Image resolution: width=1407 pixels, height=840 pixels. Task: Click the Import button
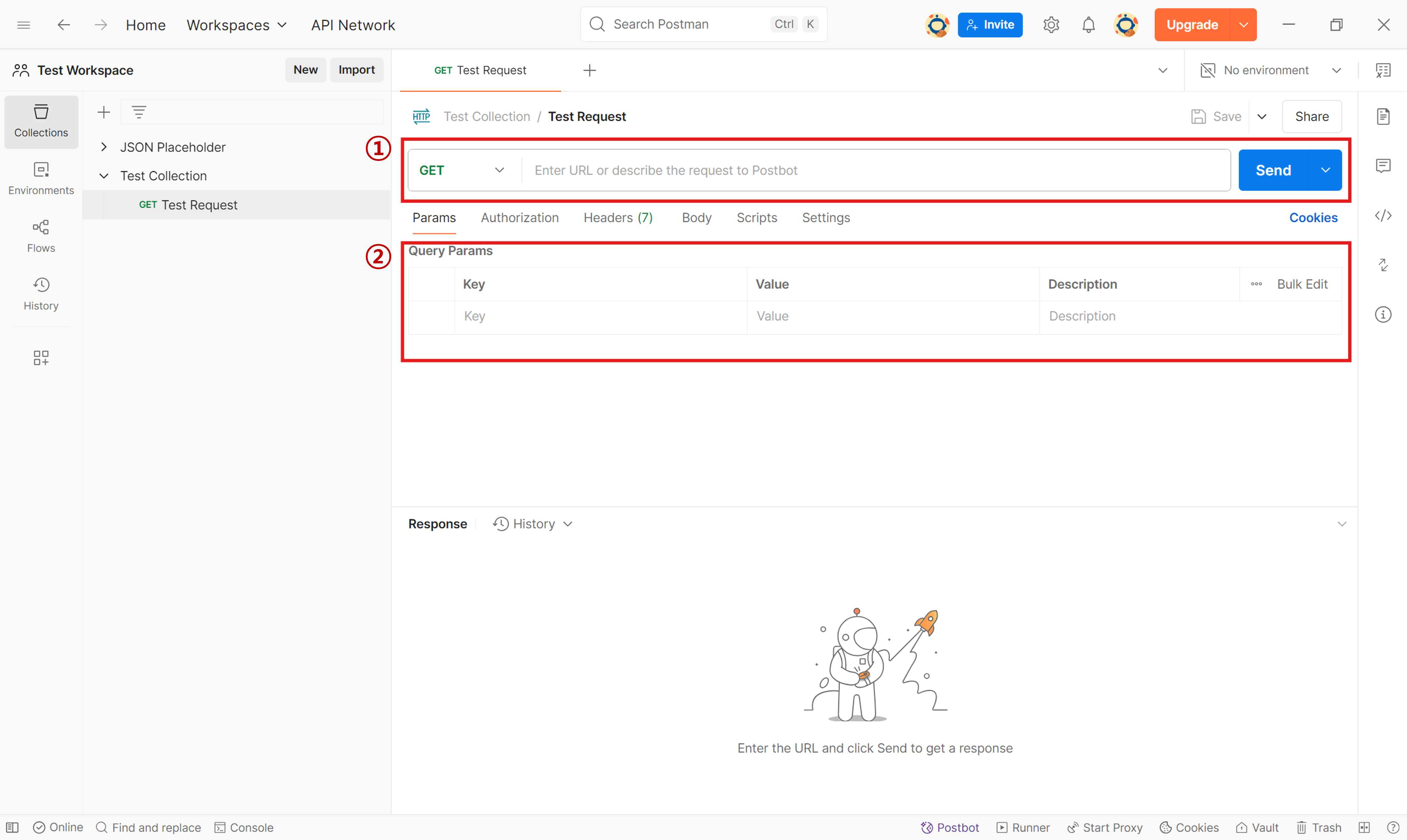[x=357, y=70]
